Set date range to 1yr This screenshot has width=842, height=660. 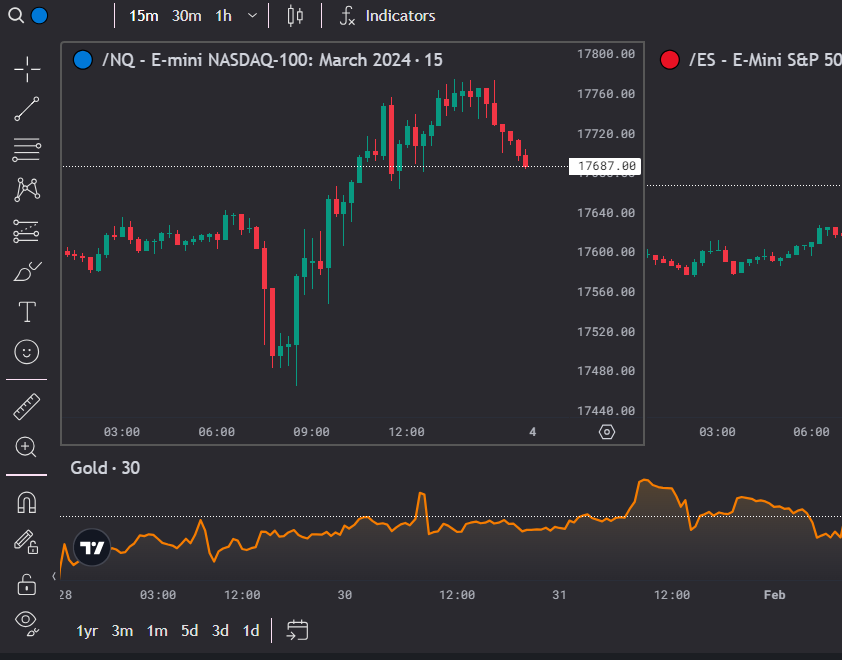tap(87, 630)
